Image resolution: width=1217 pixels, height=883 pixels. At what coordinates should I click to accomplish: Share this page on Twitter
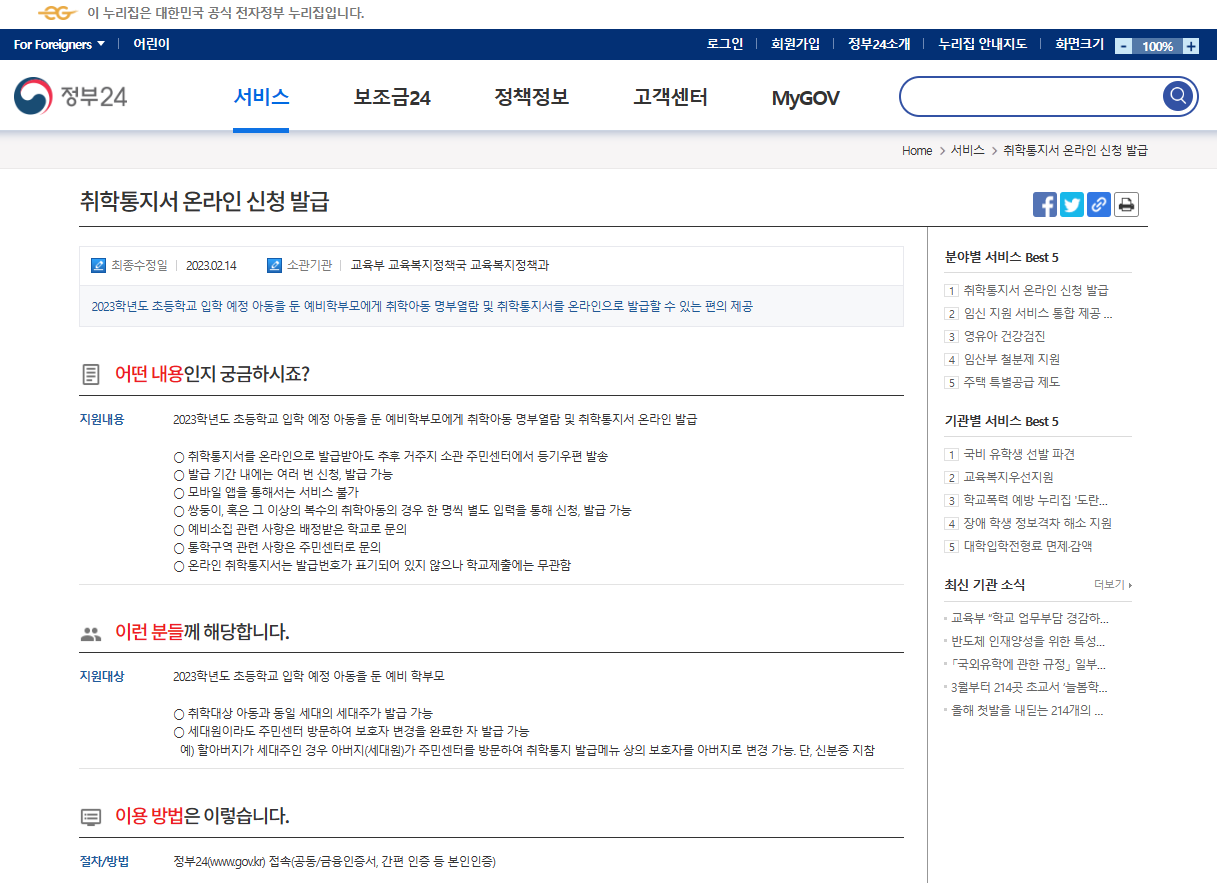tap(1071, 204)
